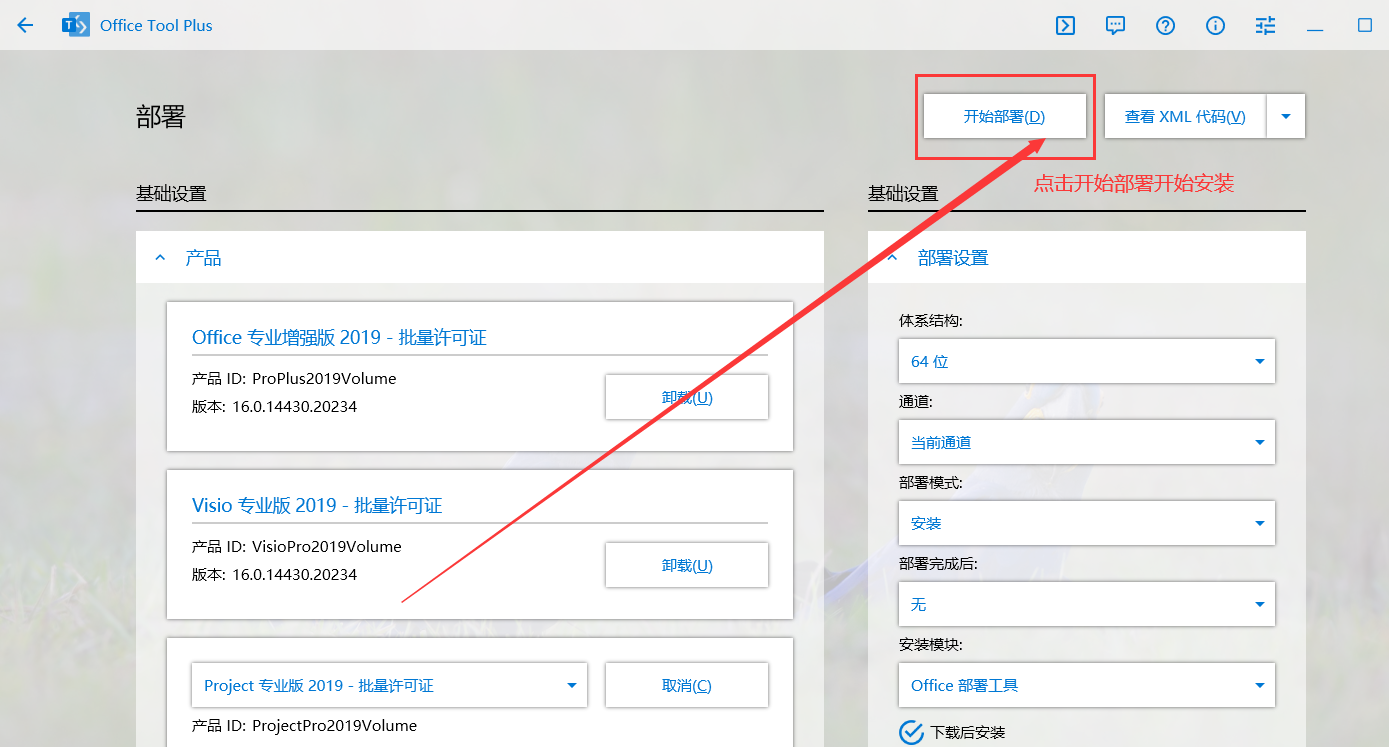1389x747 pixels.
Task: Open the 体系结构 dropdown showing 64 位
Action: click(1087, 361)
